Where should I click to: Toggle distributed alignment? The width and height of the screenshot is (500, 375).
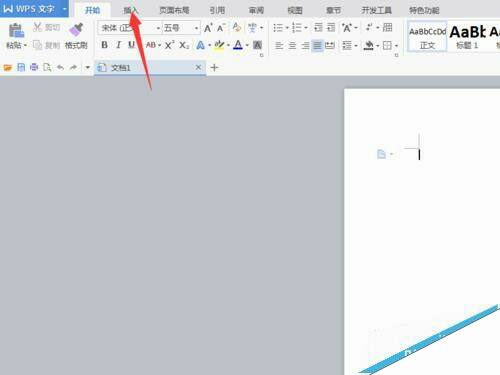[330, 45]
